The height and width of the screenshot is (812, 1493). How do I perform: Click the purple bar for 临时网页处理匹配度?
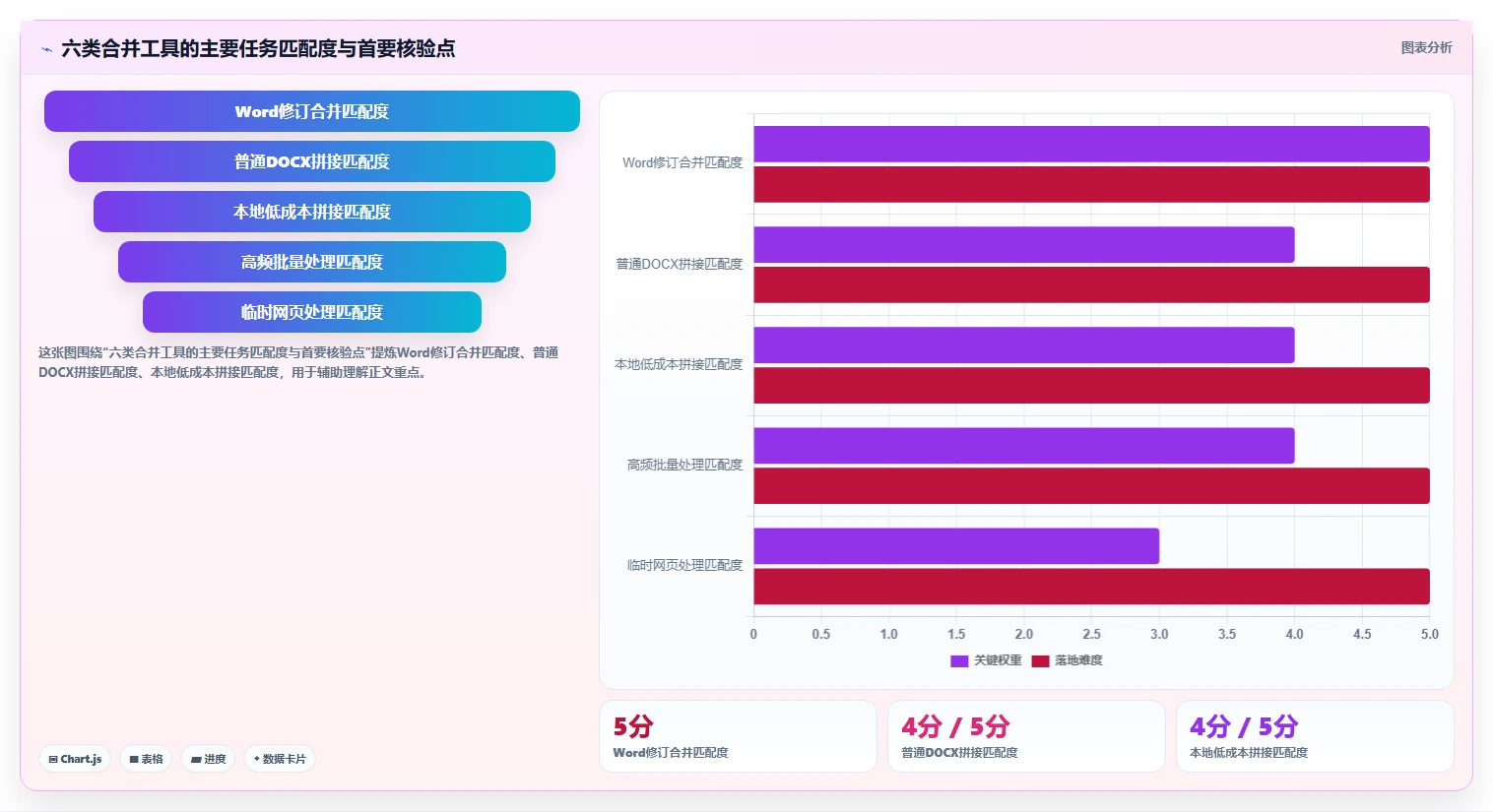click(956, 546)
